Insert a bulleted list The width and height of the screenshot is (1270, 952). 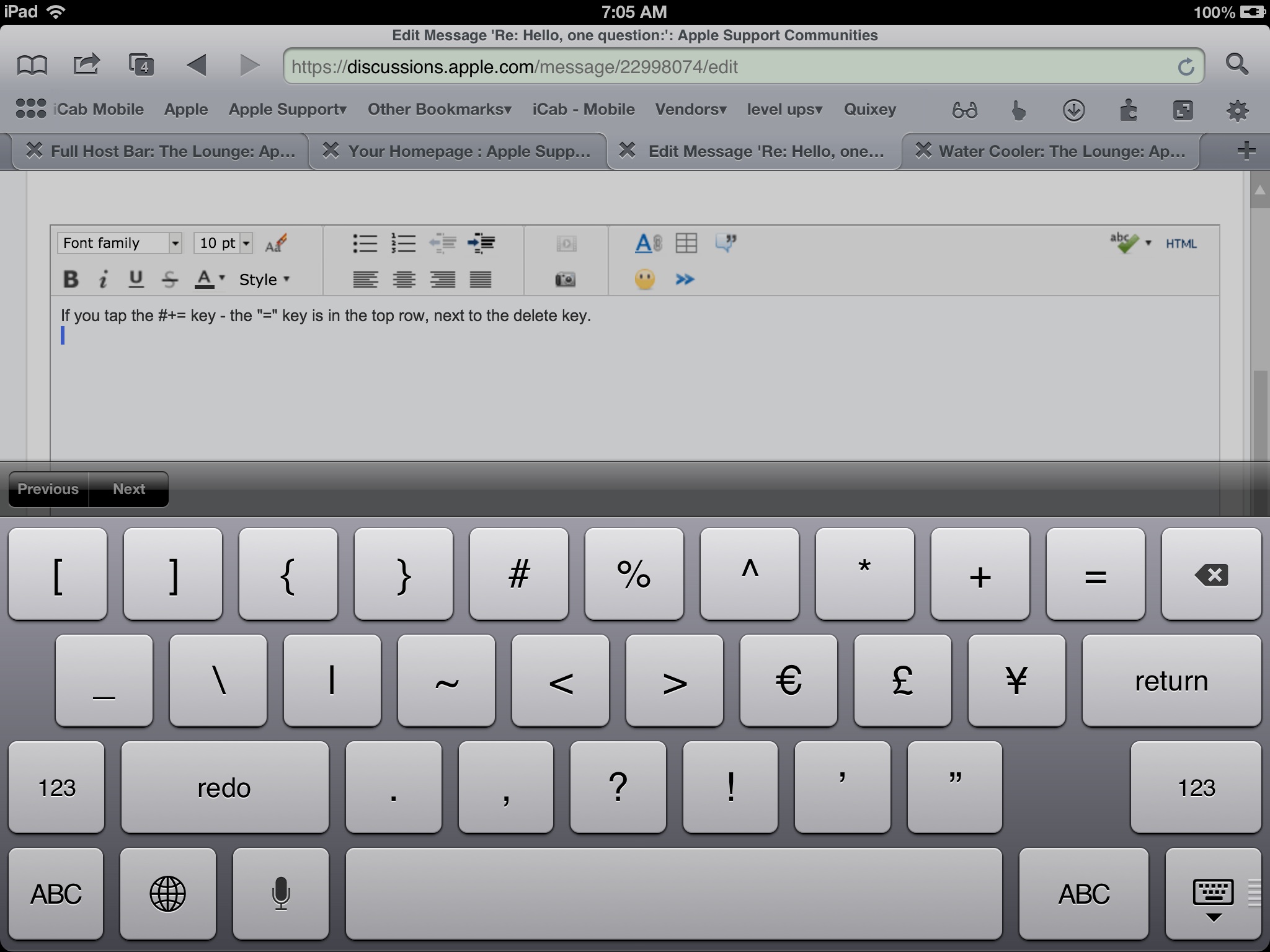(365, 243)
